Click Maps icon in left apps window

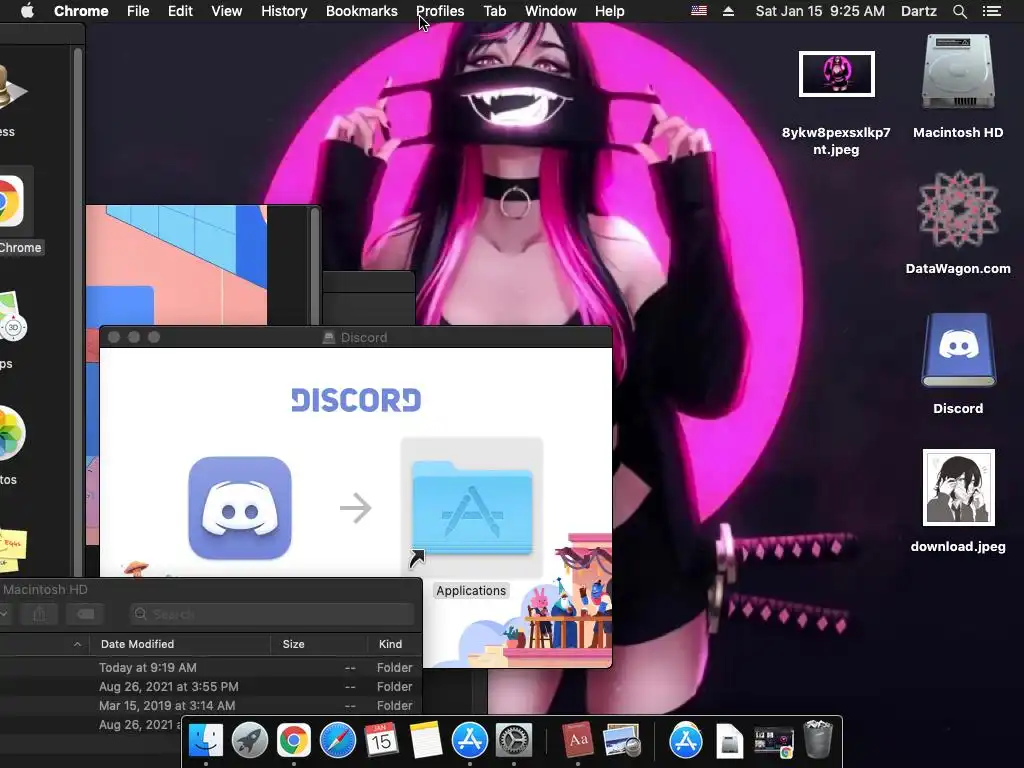pos(12,317)
